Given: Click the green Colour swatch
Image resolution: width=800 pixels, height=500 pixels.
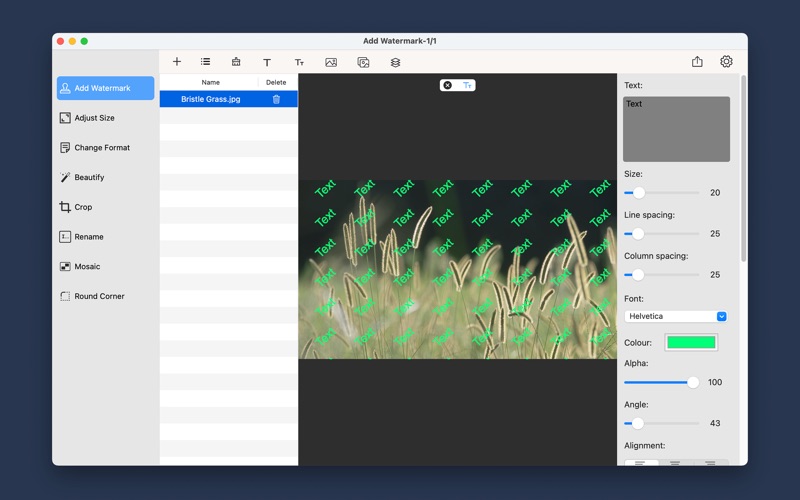Looking at the screenshot, I should (x=691, y=342).
